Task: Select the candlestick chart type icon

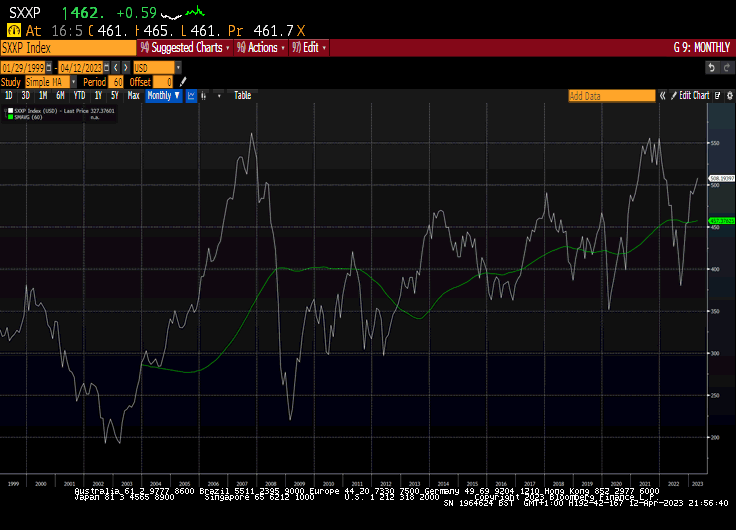Action: coord(204,96)
